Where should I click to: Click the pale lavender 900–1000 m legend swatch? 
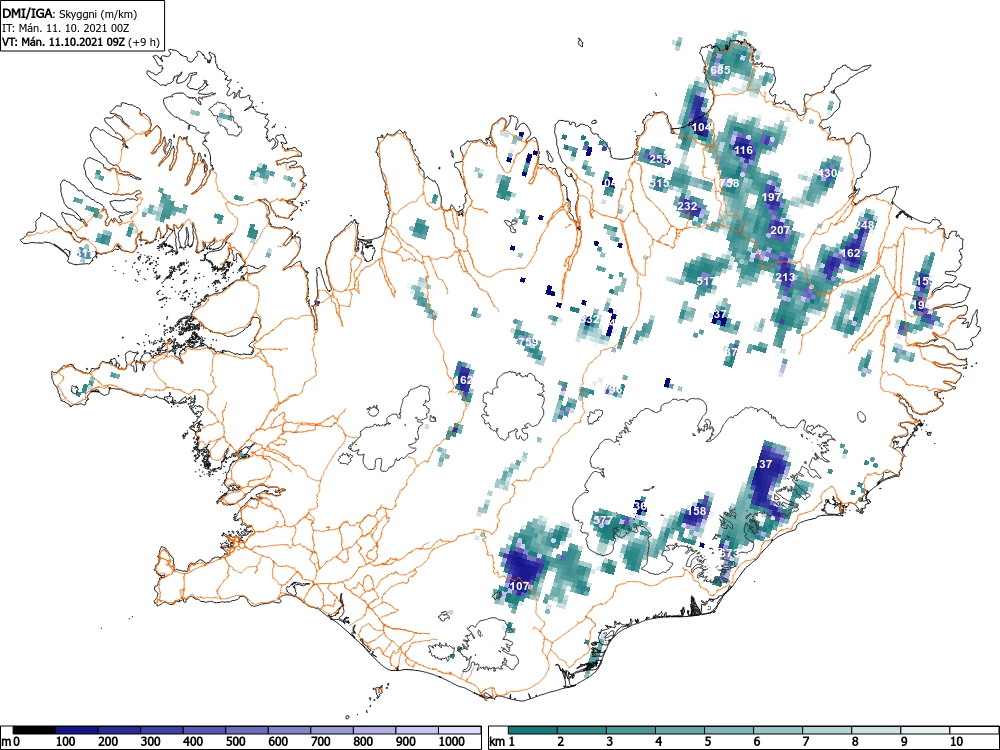click(x=417, y=730)
